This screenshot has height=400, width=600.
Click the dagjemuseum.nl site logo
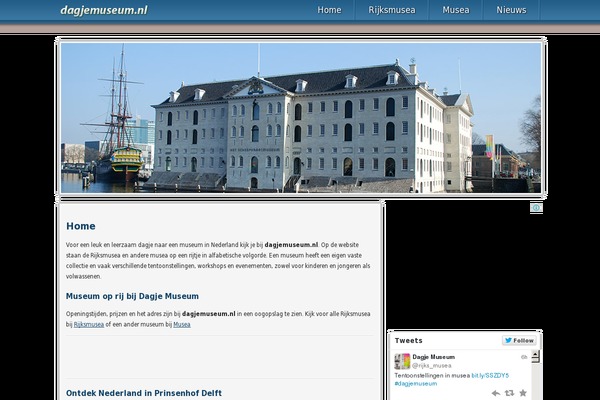coord(103,10)
